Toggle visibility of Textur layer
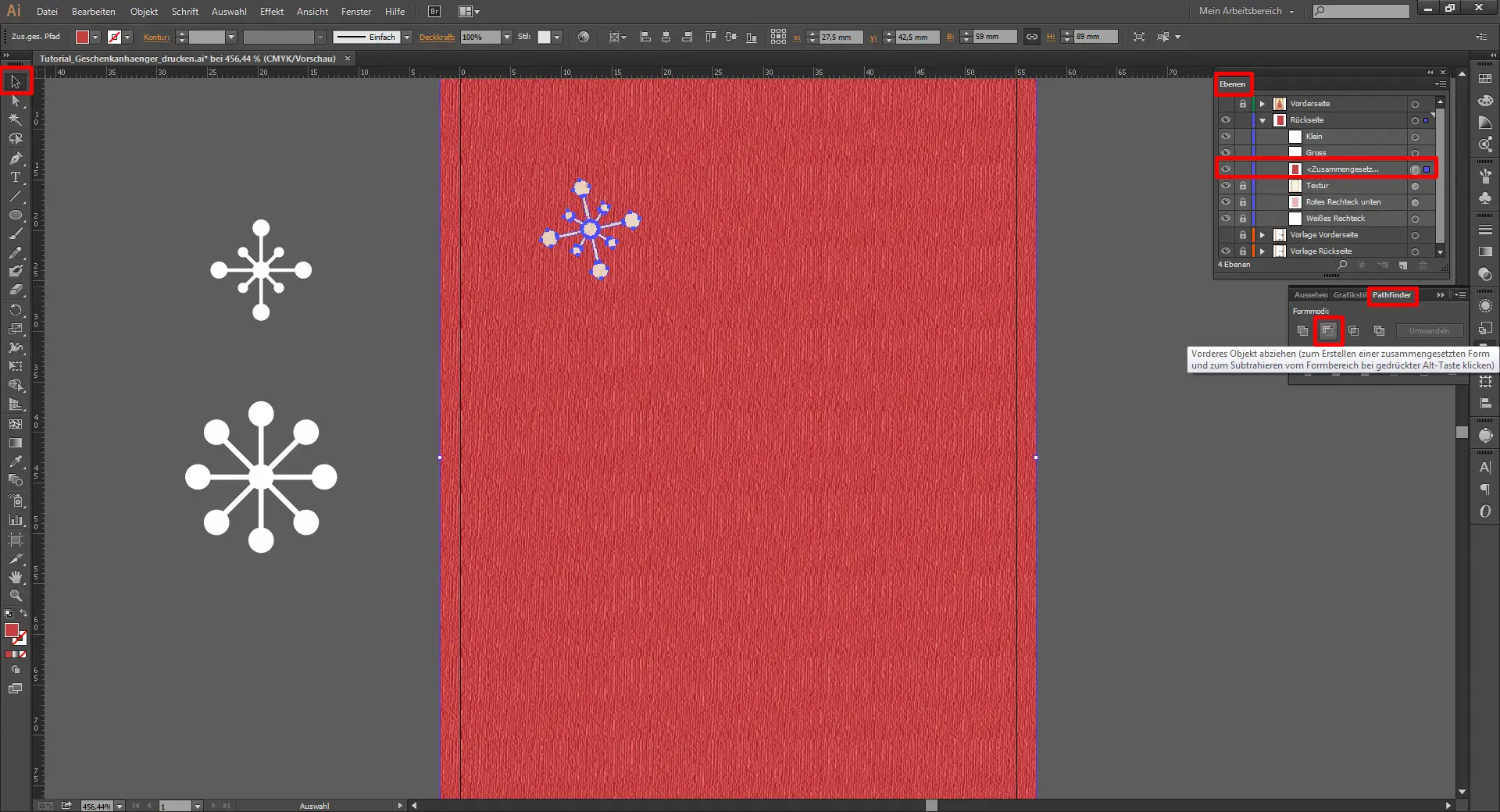Viewport: 1500px width, 812px height. point(1225,186)
